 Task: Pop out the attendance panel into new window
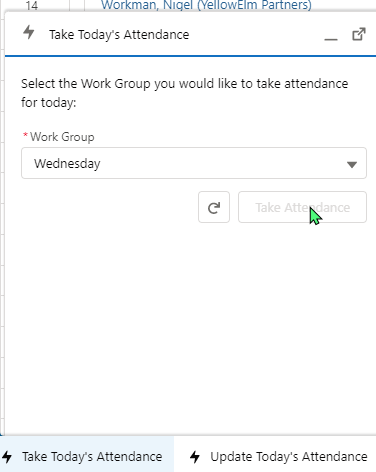point(359,34)
